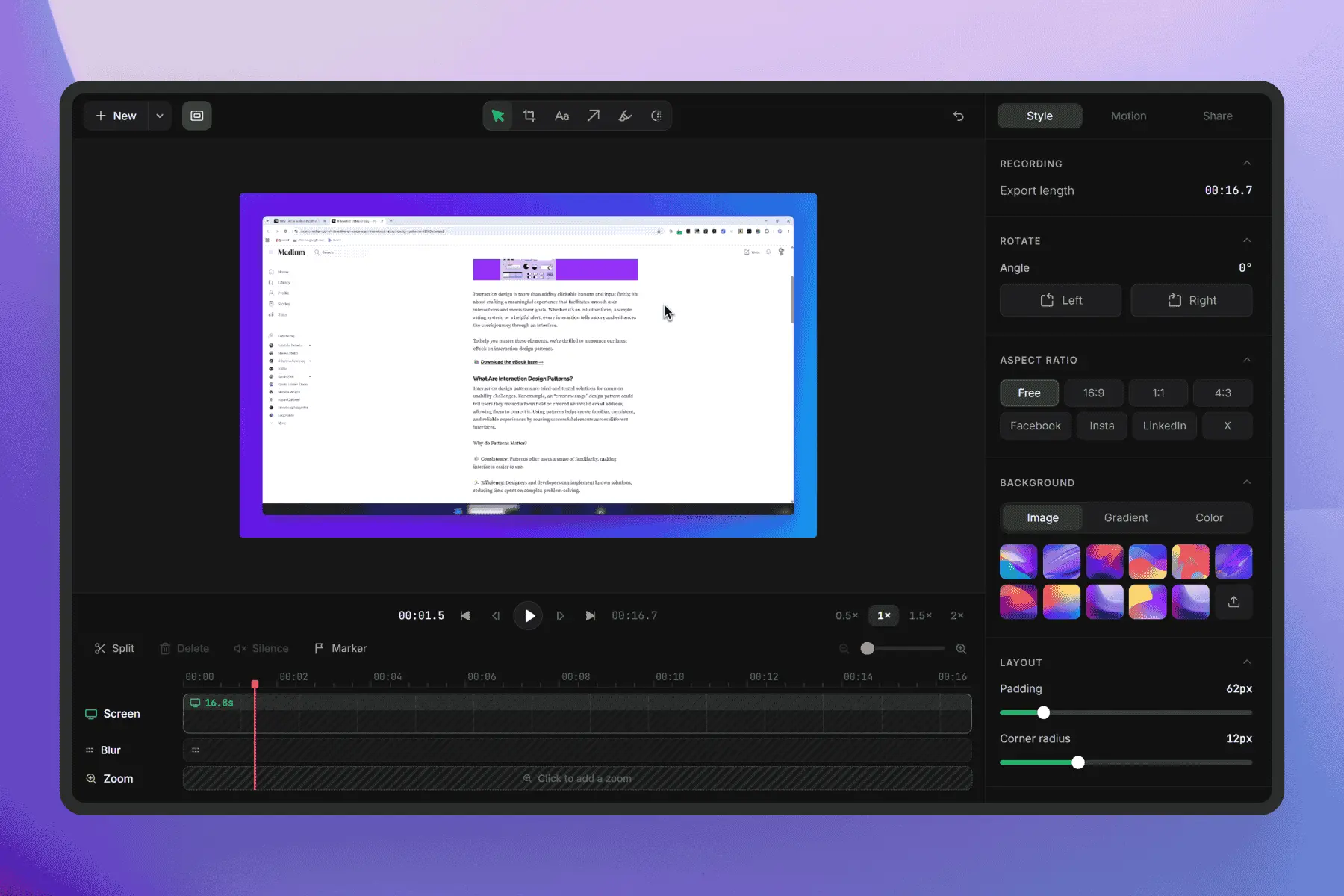Screen dimensions: 1344x896
Task: Click the Padding slider handle
Action: [x=1043, y=712]
